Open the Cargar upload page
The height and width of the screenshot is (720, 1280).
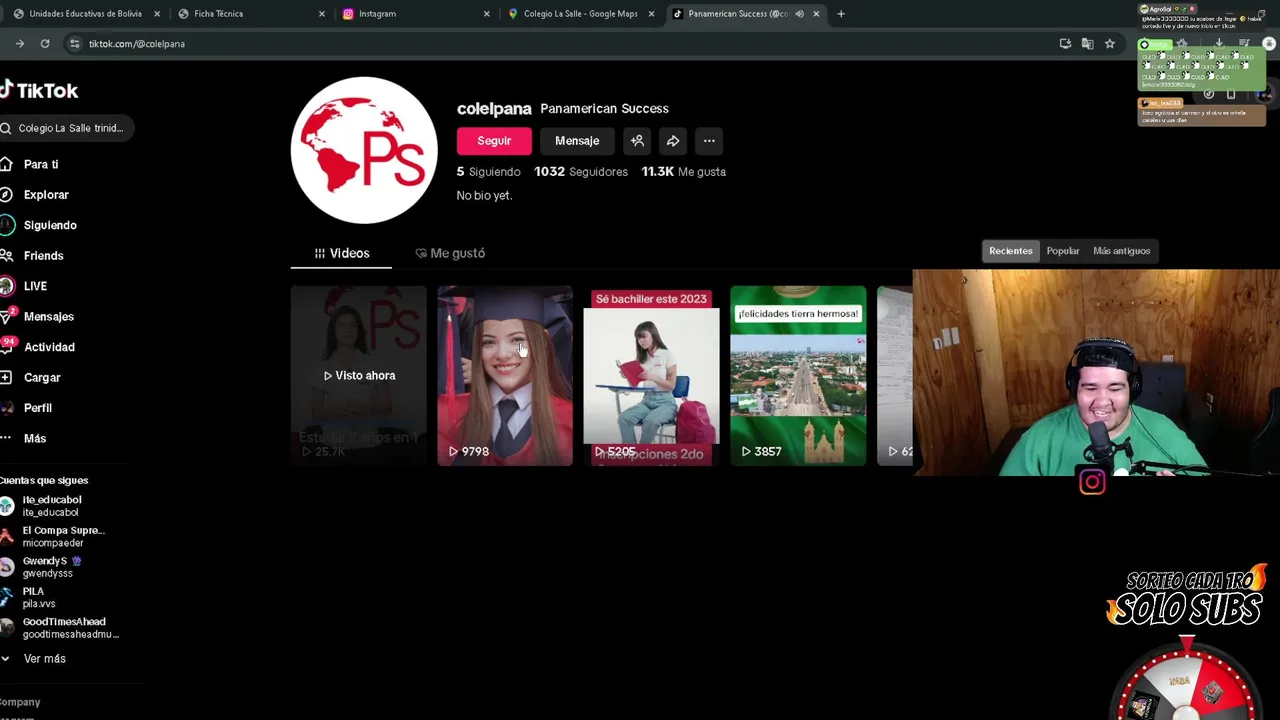pos(42,378)
